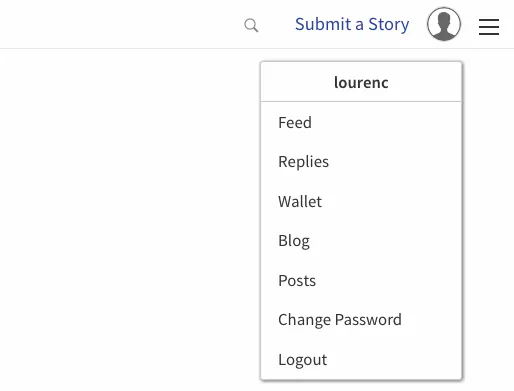Check wallet balance via Wallet item

pyautogui.click(x=361, y=201)
